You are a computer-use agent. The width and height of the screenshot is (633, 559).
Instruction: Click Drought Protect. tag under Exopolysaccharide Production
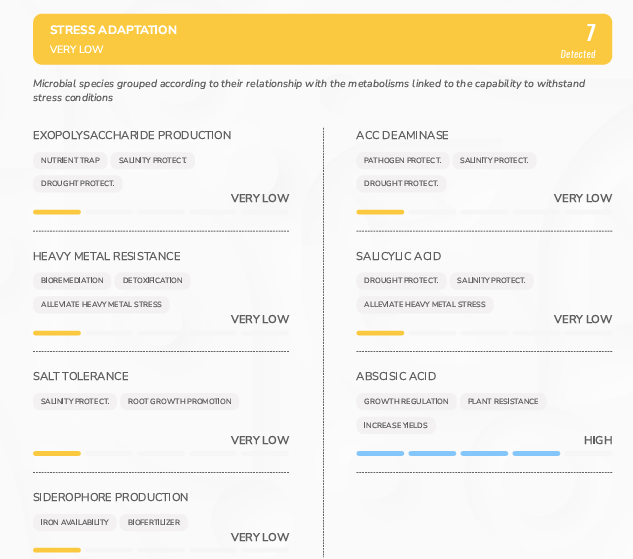(77, 184)
